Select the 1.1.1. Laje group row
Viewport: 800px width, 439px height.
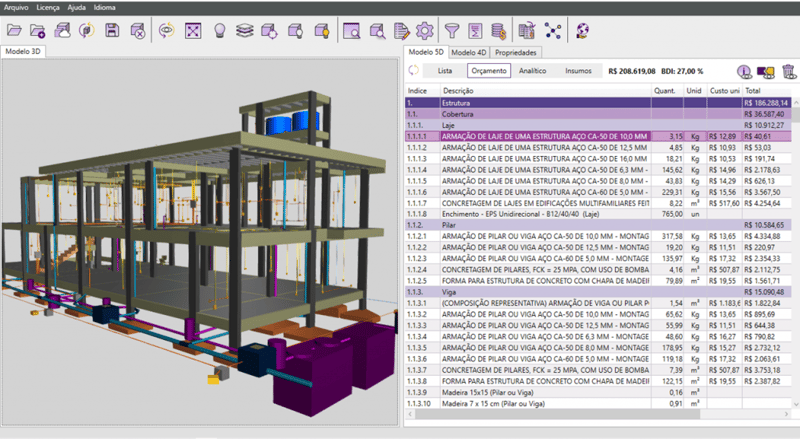click(x=598, y=126)
